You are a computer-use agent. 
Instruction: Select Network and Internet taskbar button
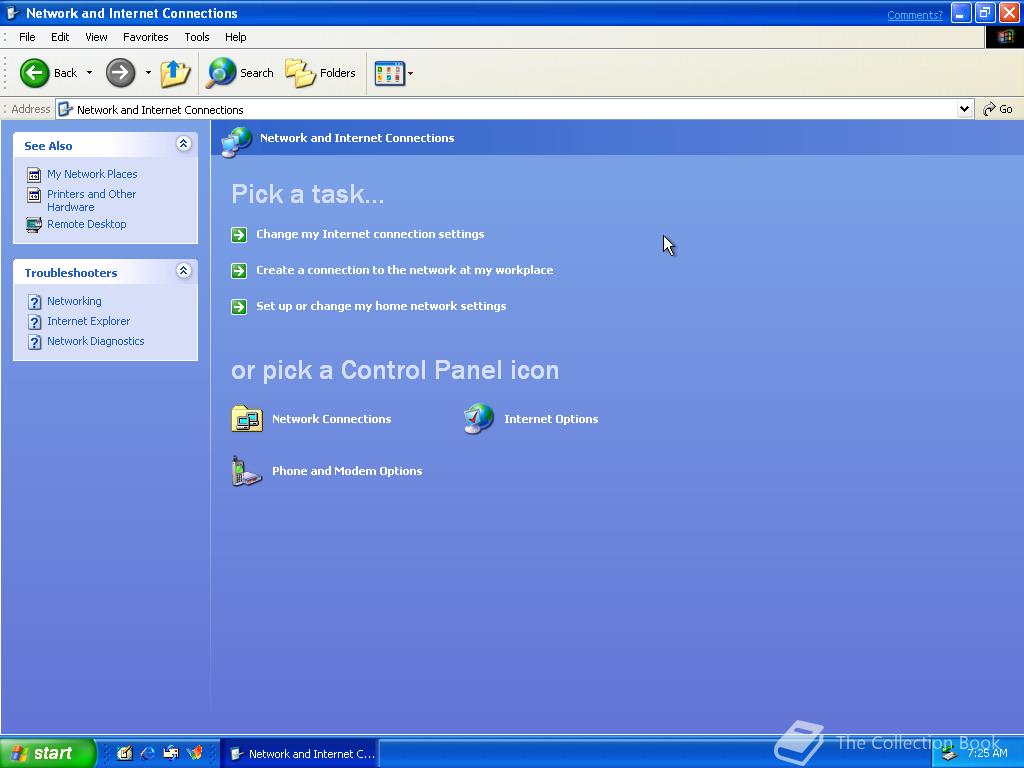(x=300, y=753)
